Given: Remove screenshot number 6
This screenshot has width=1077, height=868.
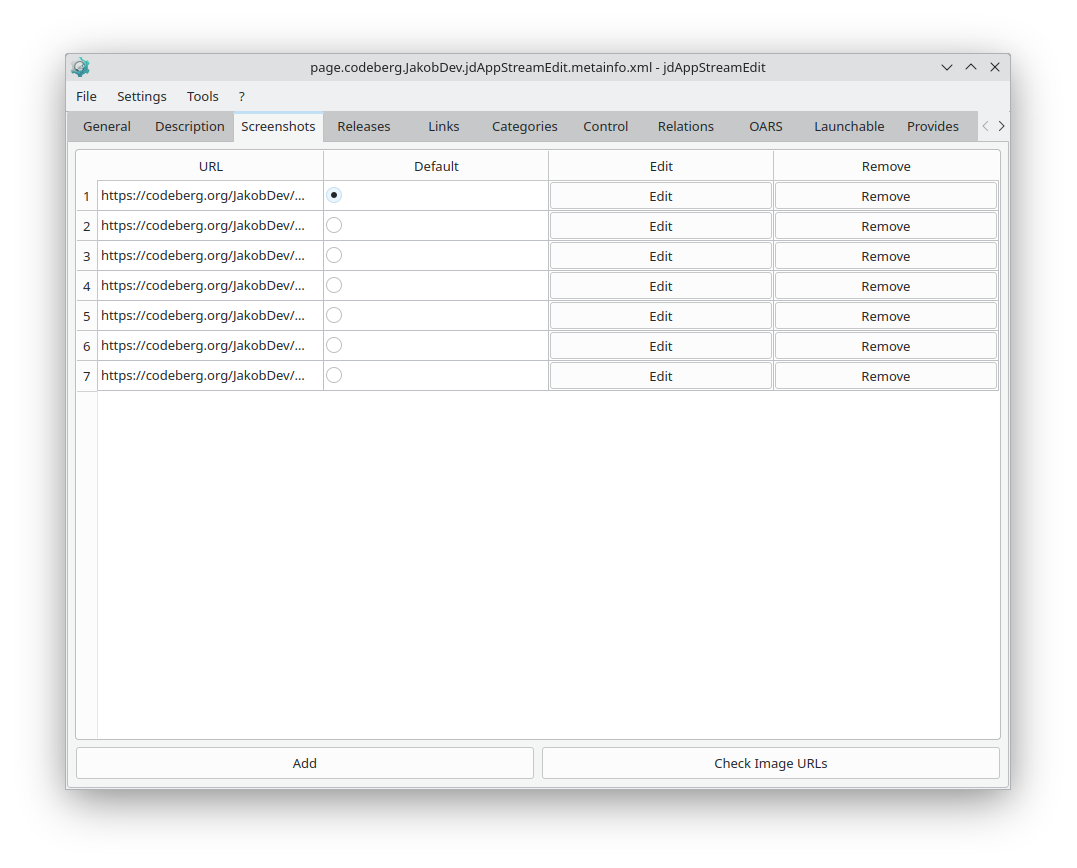Looking at the screenshot, I should click(x=886, y=346).
